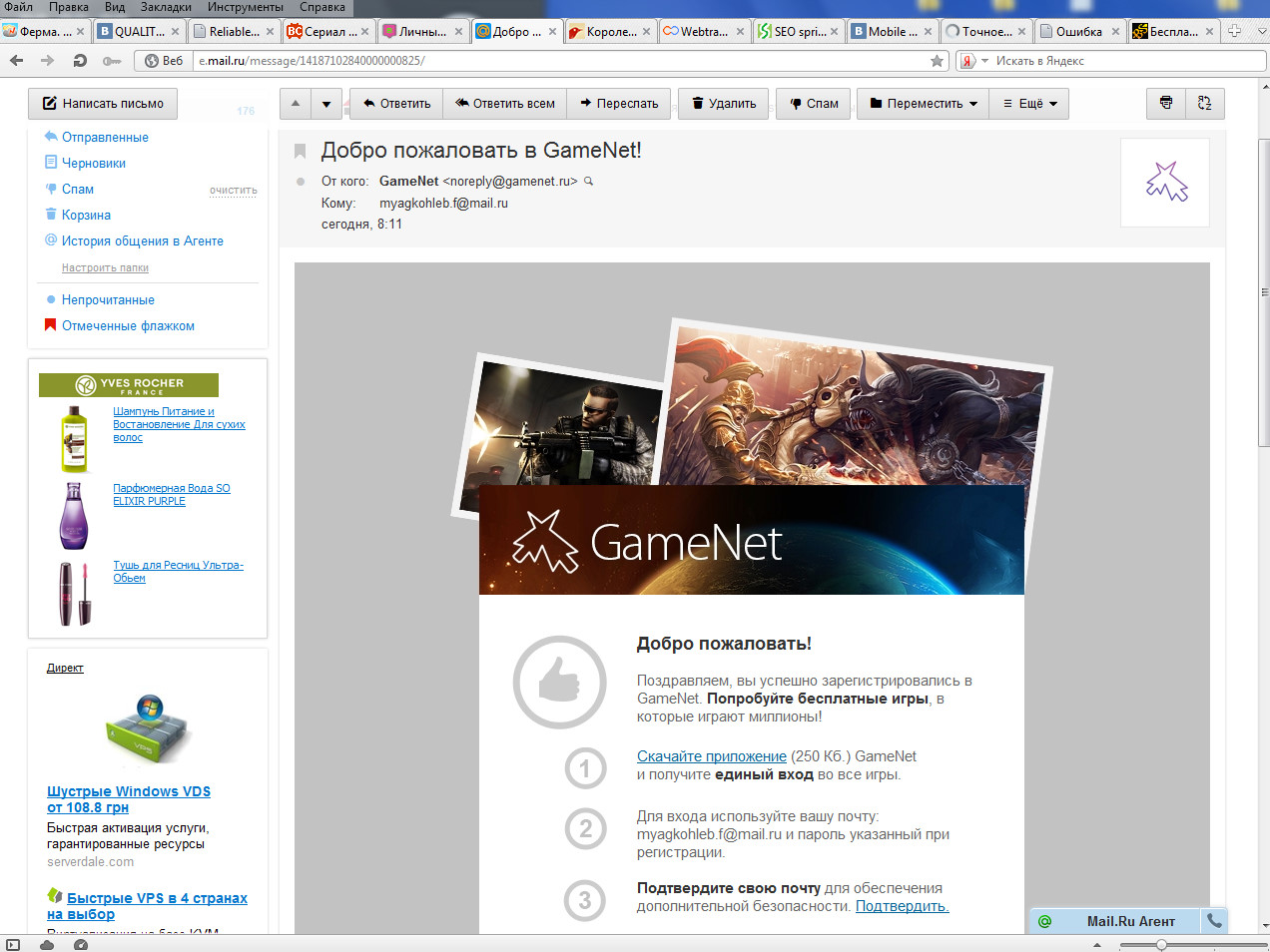1270x952 pixels.
Task: Open the Справка menu
Action: (321, 7)
